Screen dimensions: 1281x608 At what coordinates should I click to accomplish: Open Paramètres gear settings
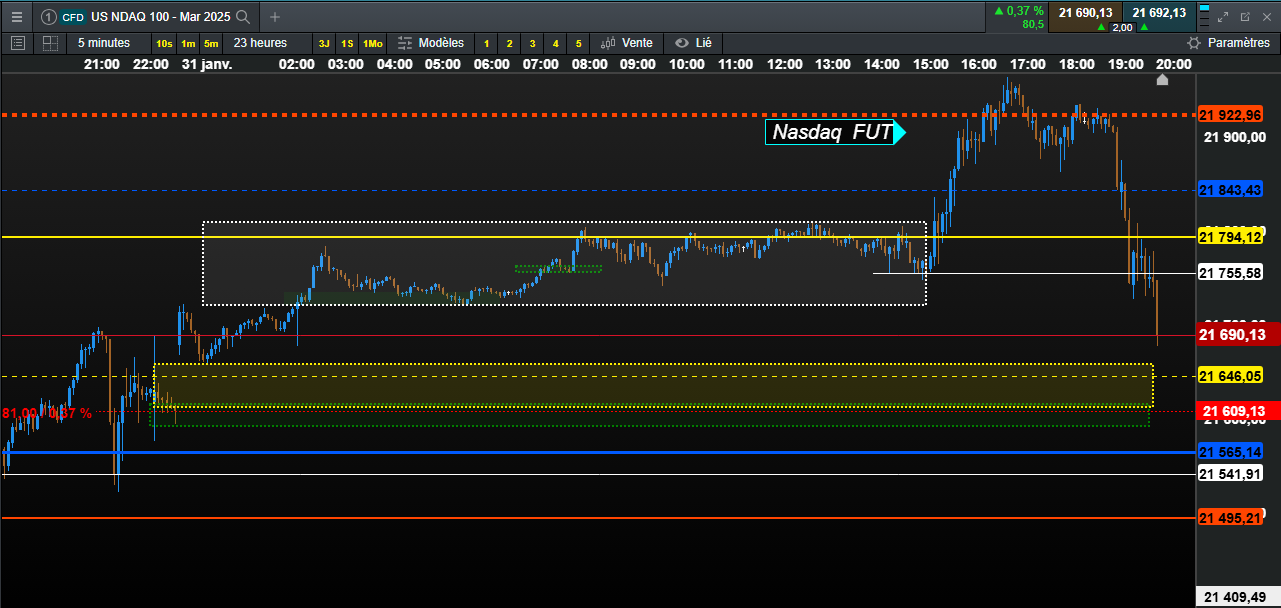tap(1193, 43)
